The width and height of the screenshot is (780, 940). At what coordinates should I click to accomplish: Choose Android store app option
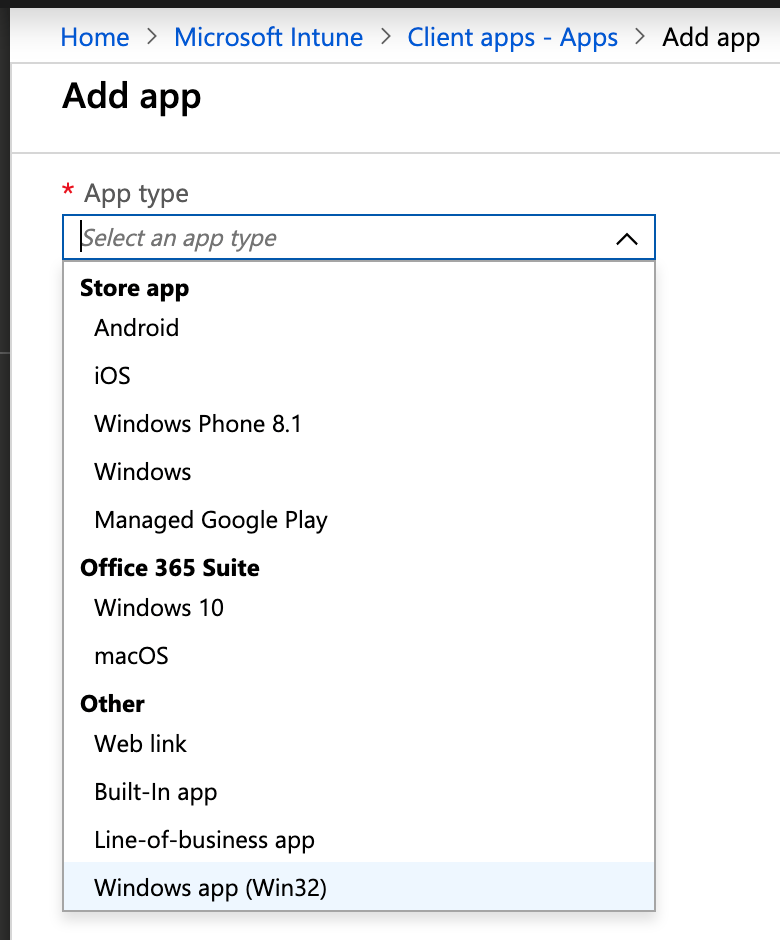(359, 328)
